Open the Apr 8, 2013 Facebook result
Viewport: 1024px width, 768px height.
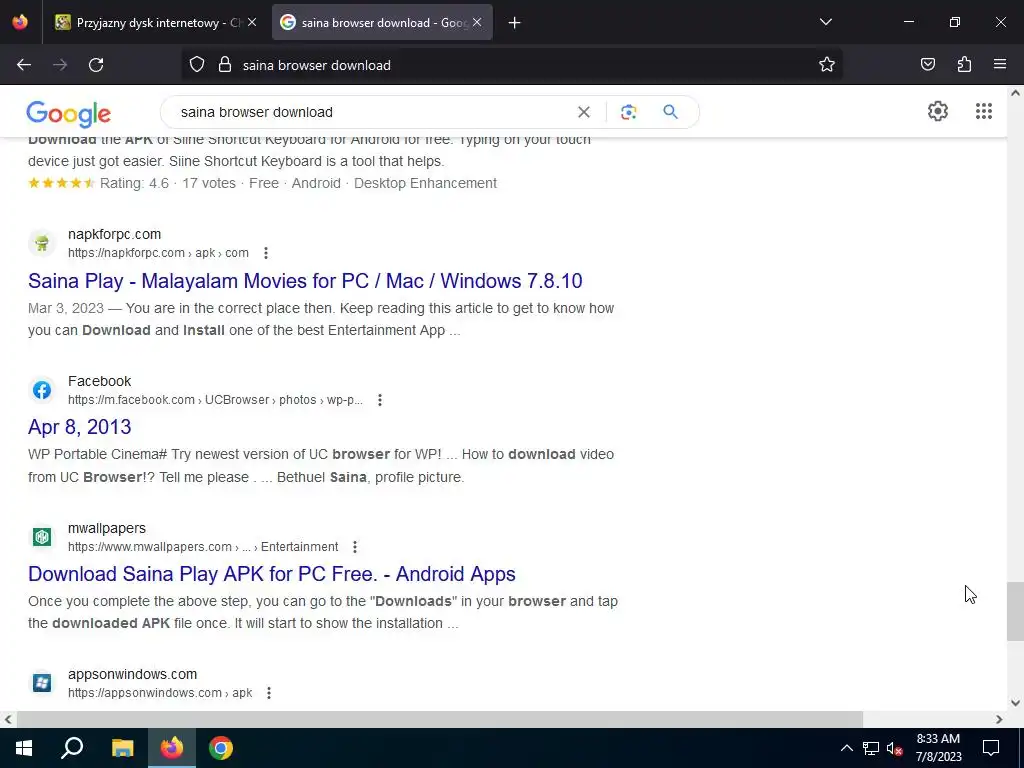(x=80, y=427)
